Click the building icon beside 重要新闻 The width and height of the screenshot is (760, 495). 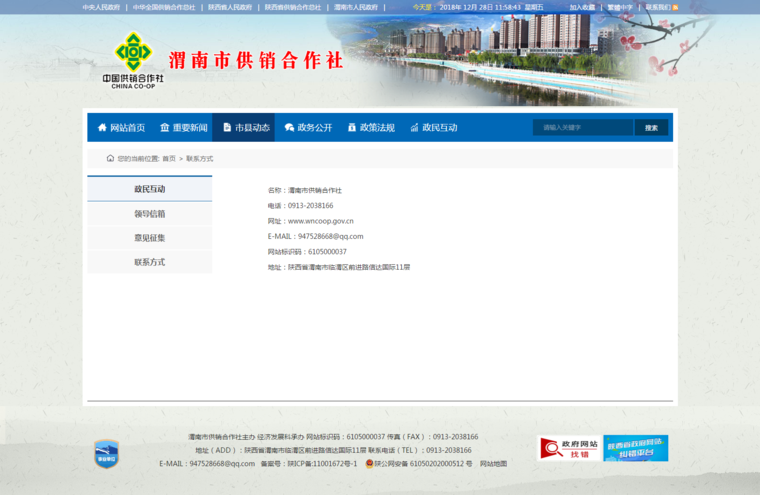tap(165, 128)
